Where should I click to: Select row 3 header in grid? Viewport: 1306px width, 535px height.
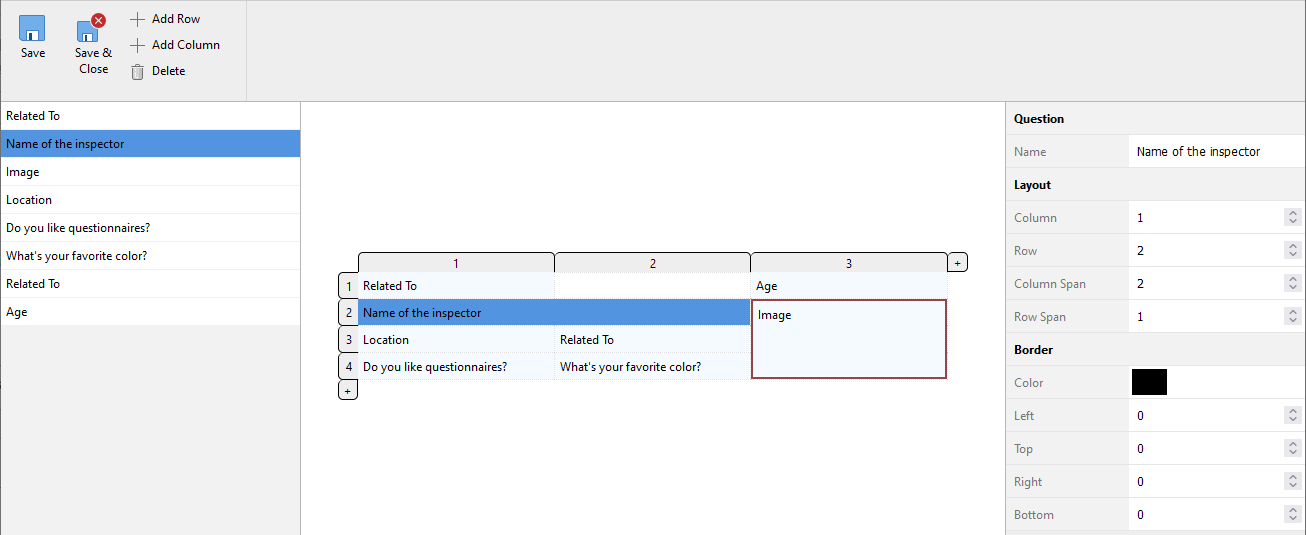click(348, 340)
